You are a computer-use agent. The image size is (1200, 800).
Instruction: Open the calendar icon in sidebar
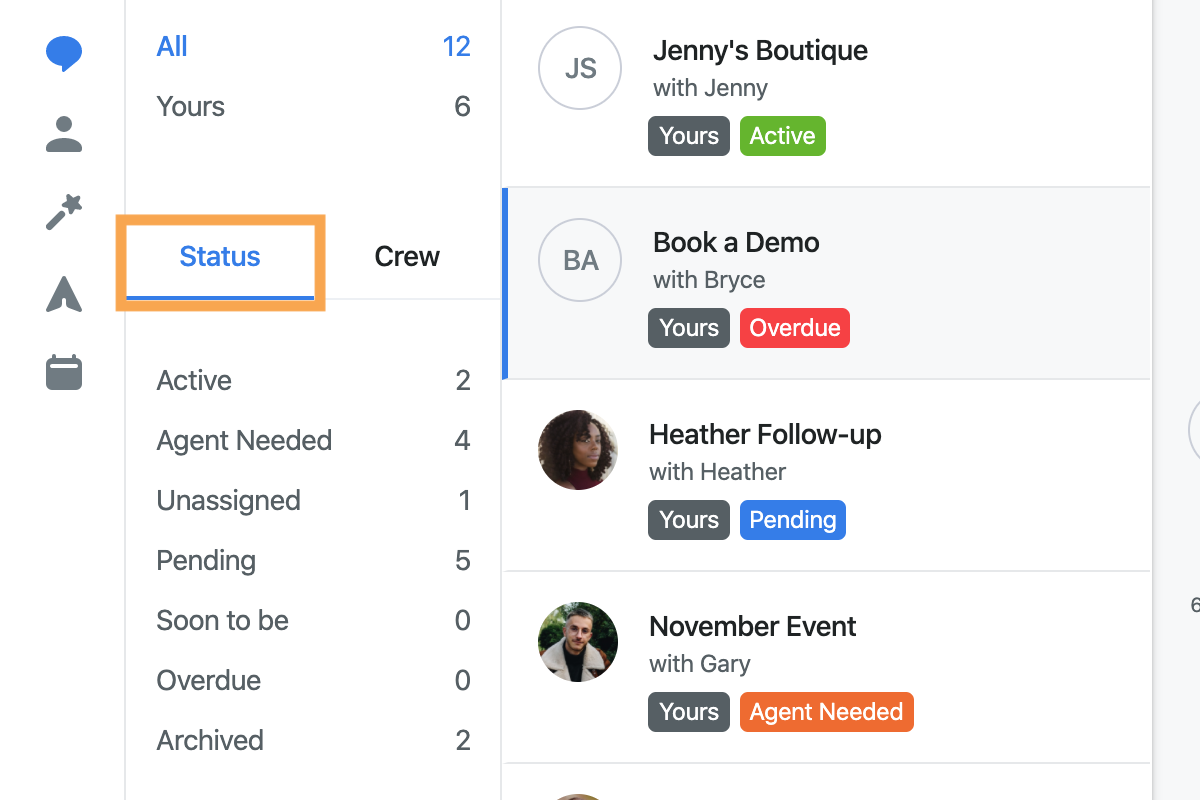[x=64, y=373]
